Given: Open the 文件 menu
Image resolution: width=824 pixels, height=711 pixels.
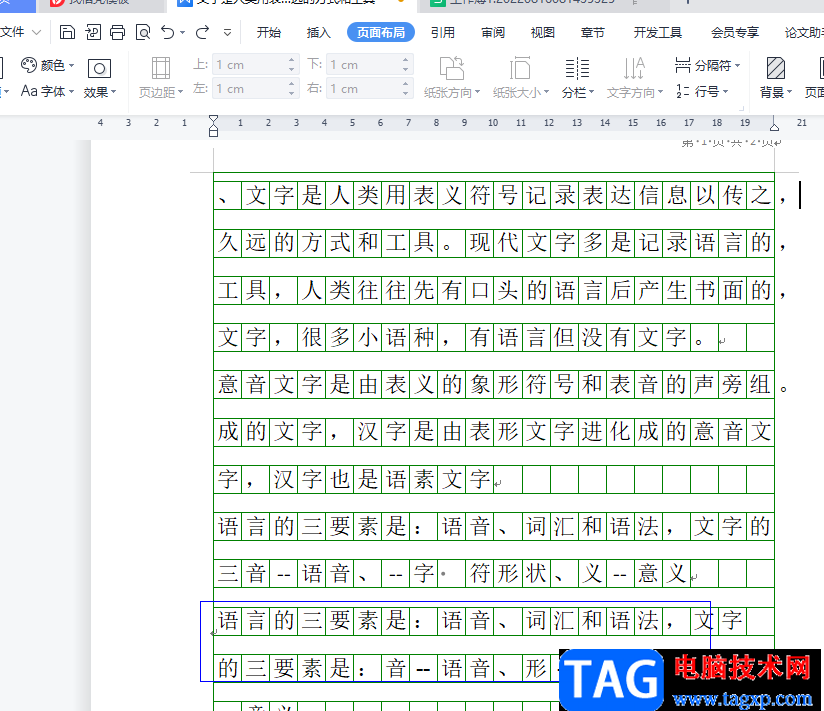Looking at the screenshot, I should [x=19, y=33].
